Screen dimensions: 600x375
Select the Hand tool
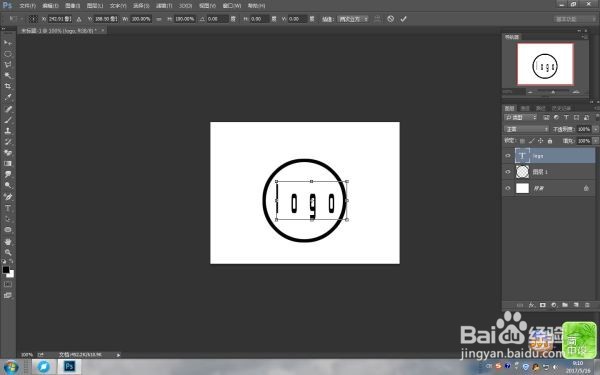(8, 242)
